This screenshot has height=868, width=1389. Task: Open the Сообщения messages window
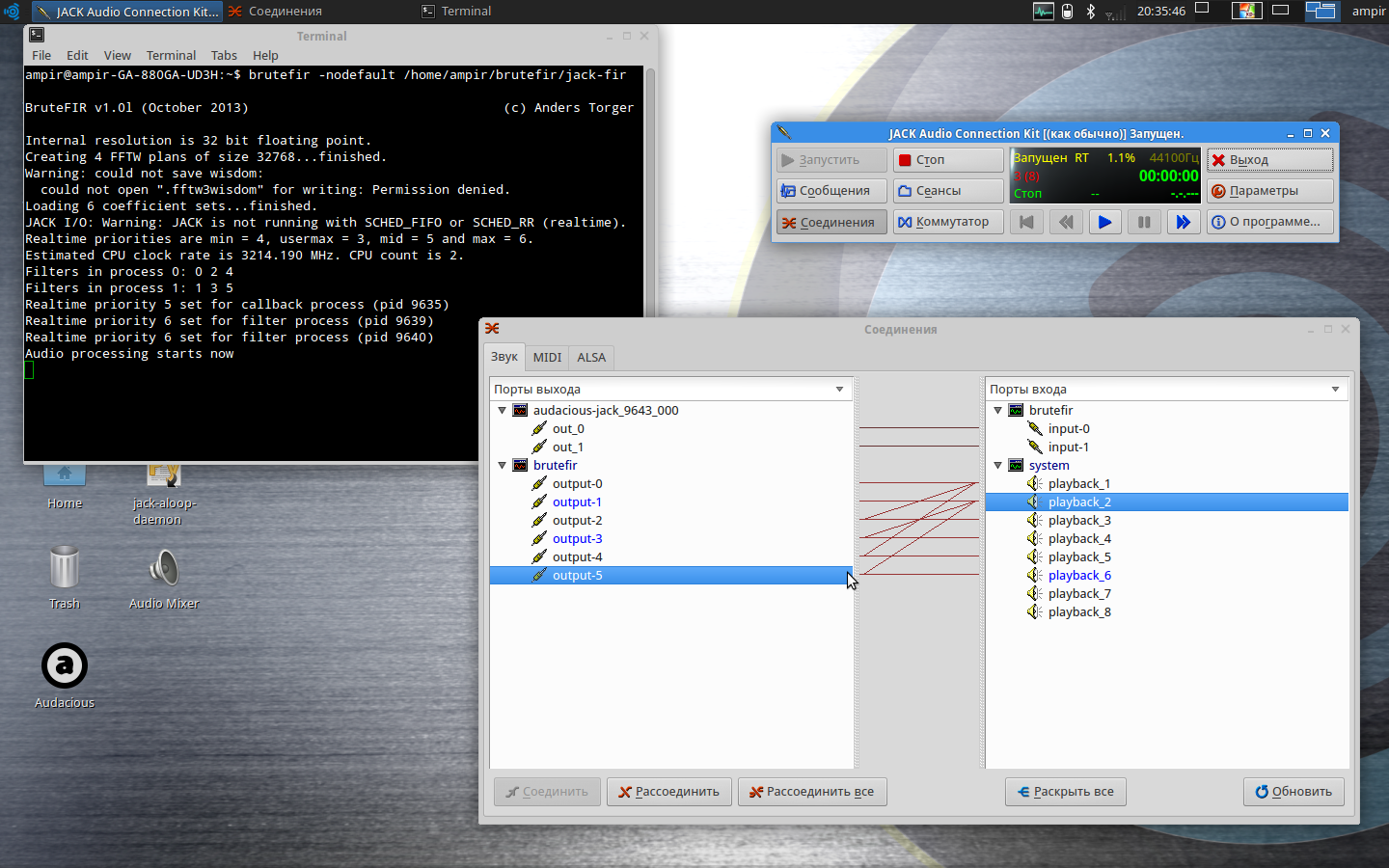(x=831, y=191)
